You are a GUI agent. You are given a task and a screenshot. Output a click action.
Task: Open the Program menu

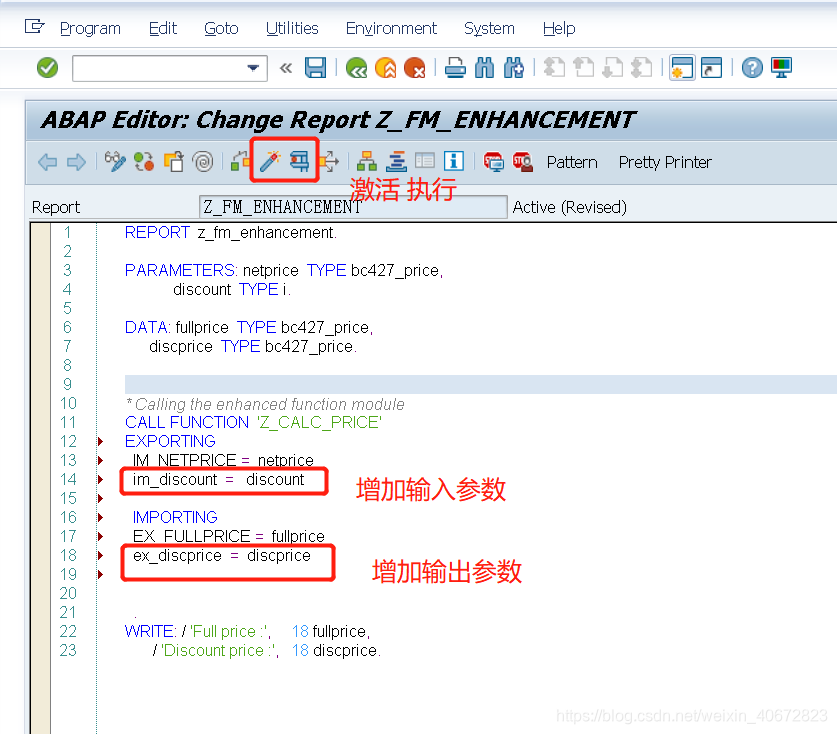[90, 28]
